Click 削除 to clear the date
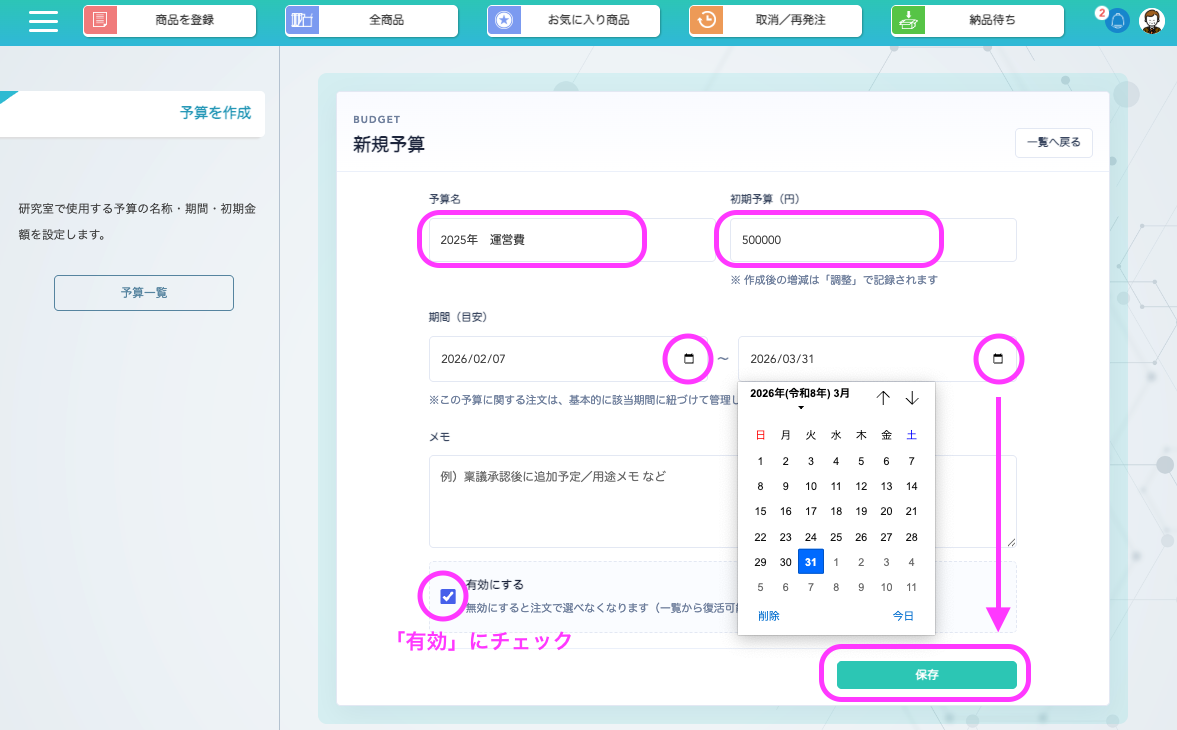Viewport: 1177px width, 730px height. coord(768,616)
